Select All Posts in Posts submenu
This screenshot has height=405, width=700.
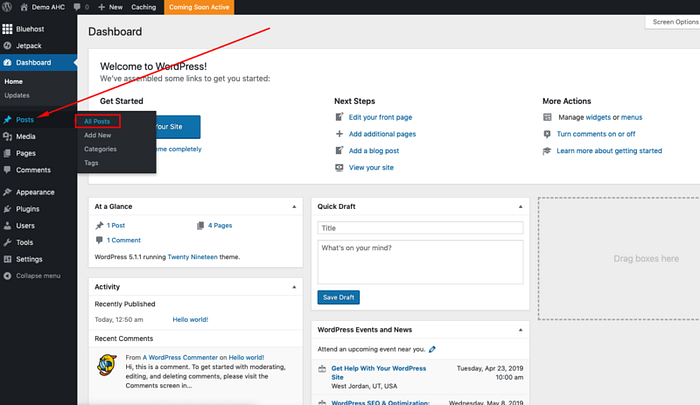(97, 121)
